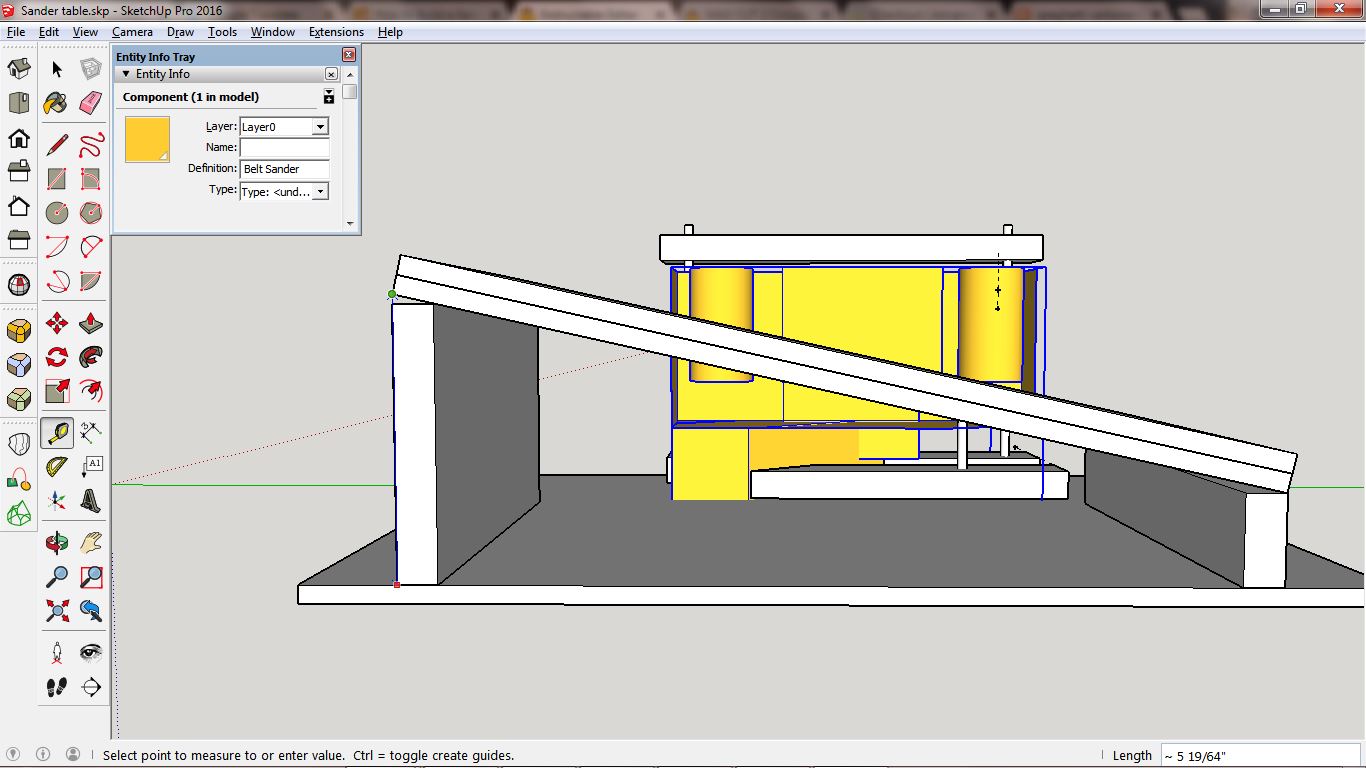This screenshot has height=768, width=1366.
Task: Open the Type dropdown
Action: tap(320, 191)
